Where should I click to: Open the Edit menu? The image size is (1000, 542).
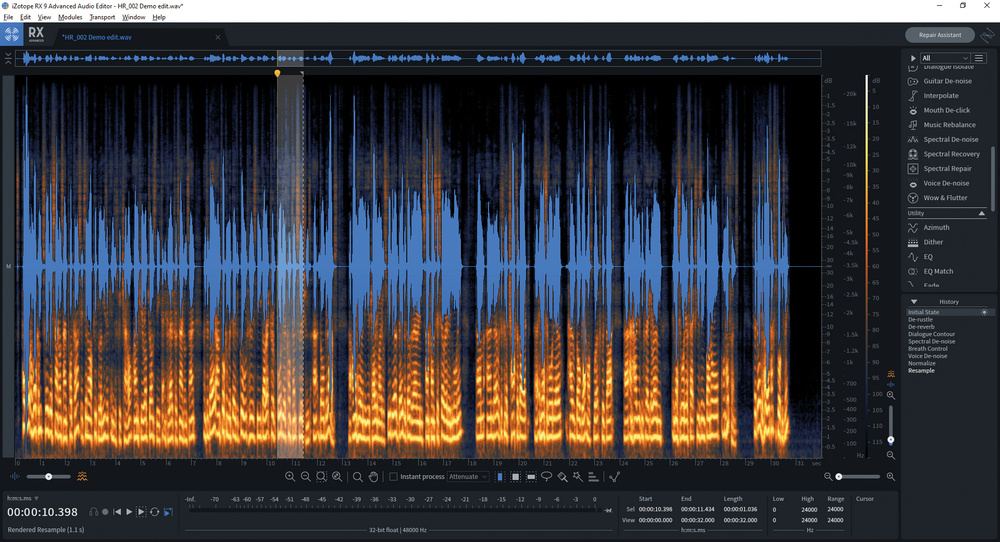click(x=26, y=17)
